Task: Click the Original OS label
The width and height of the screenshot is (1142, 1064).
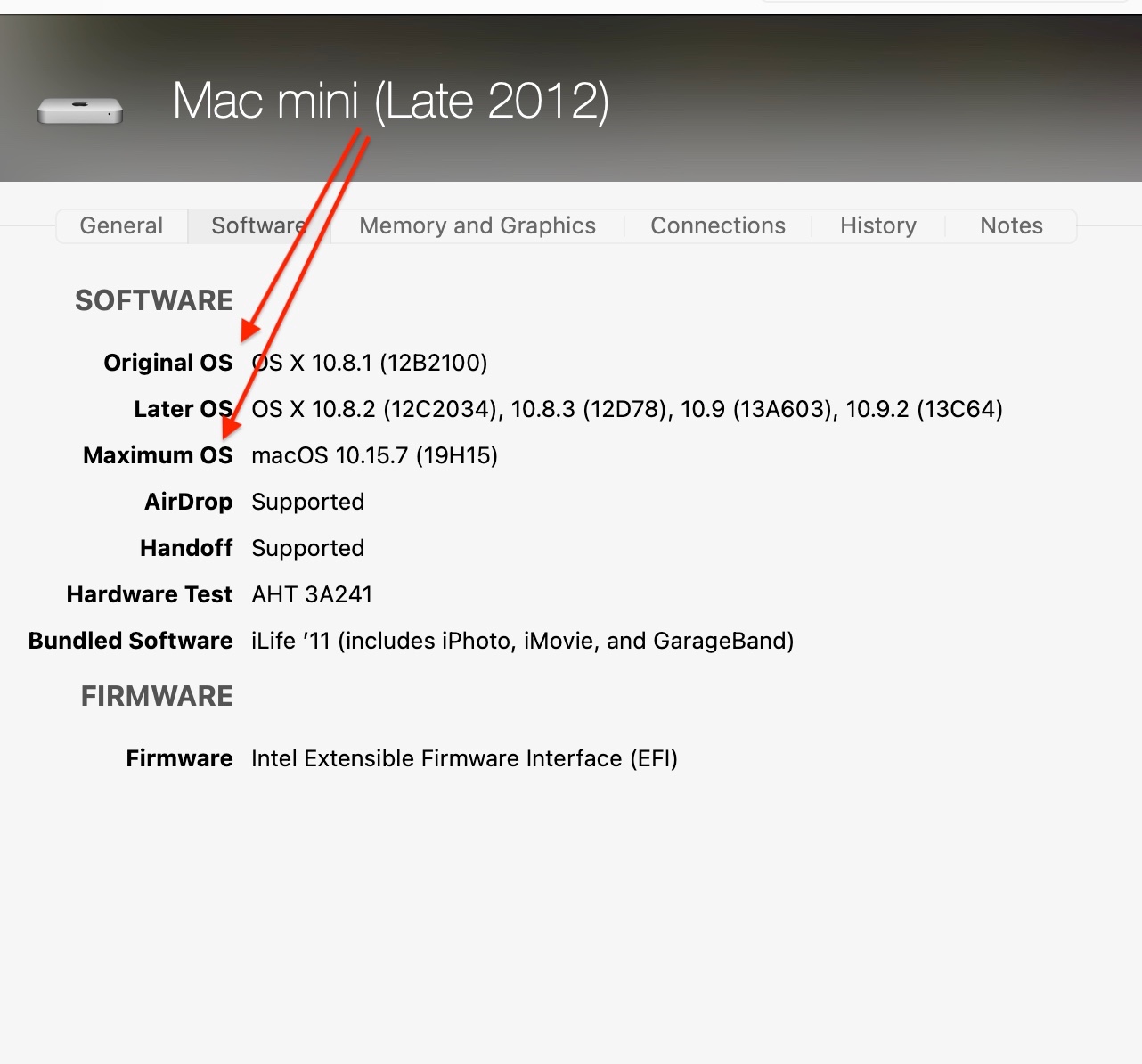Action: [168, 363]
